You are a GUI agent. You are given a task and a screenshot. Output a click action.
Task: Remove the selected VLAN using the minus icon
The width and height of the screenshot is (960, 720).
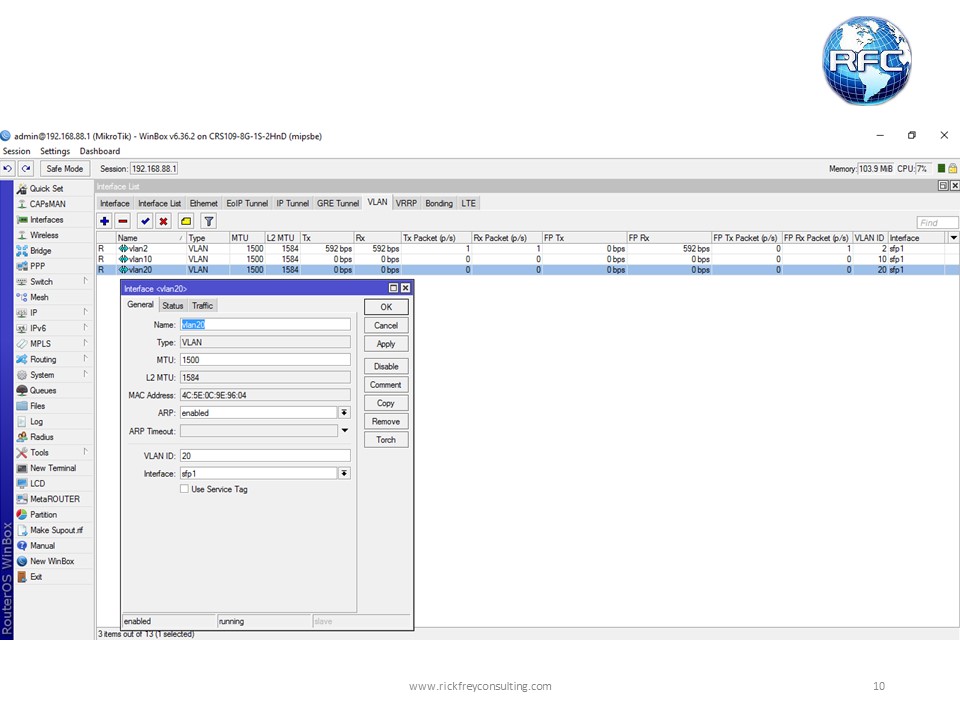click(x=123, y=221)
